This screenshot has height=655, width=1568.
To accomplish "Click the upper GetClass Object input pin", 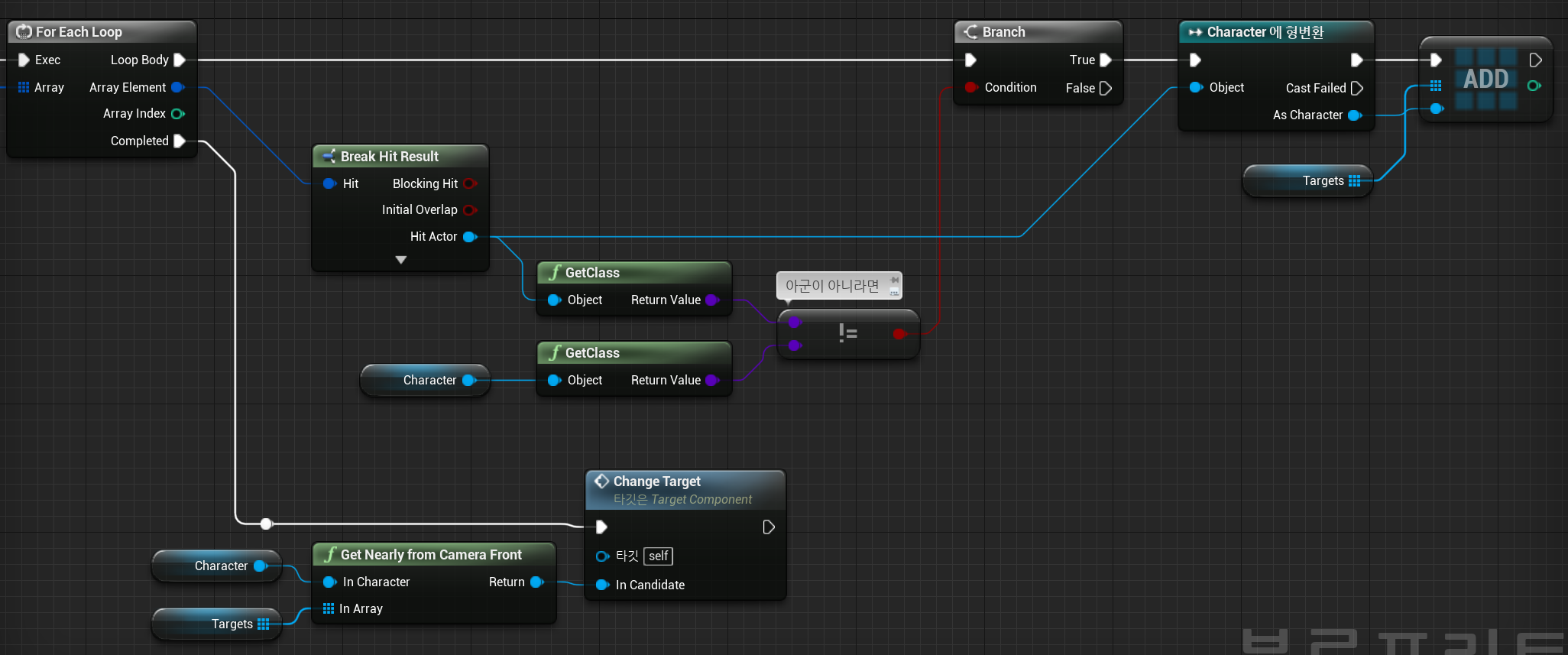I will [x=554, y=300].
